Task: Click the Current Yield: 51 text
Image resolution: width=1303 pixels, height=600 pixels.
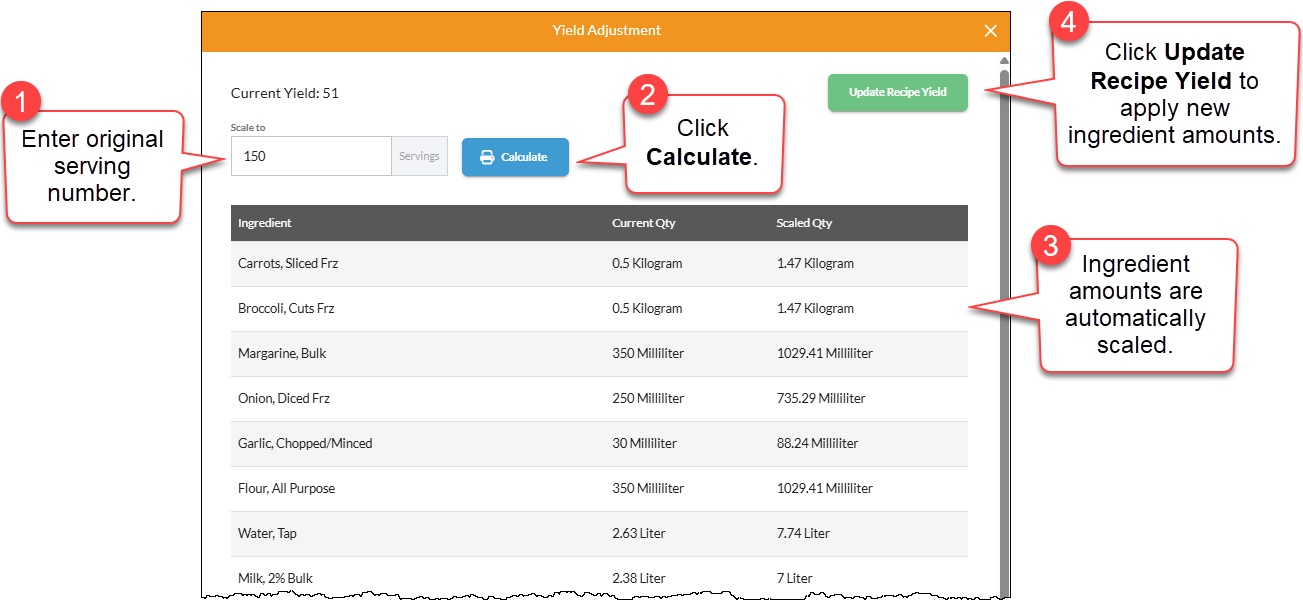Action: coord(285,93)
